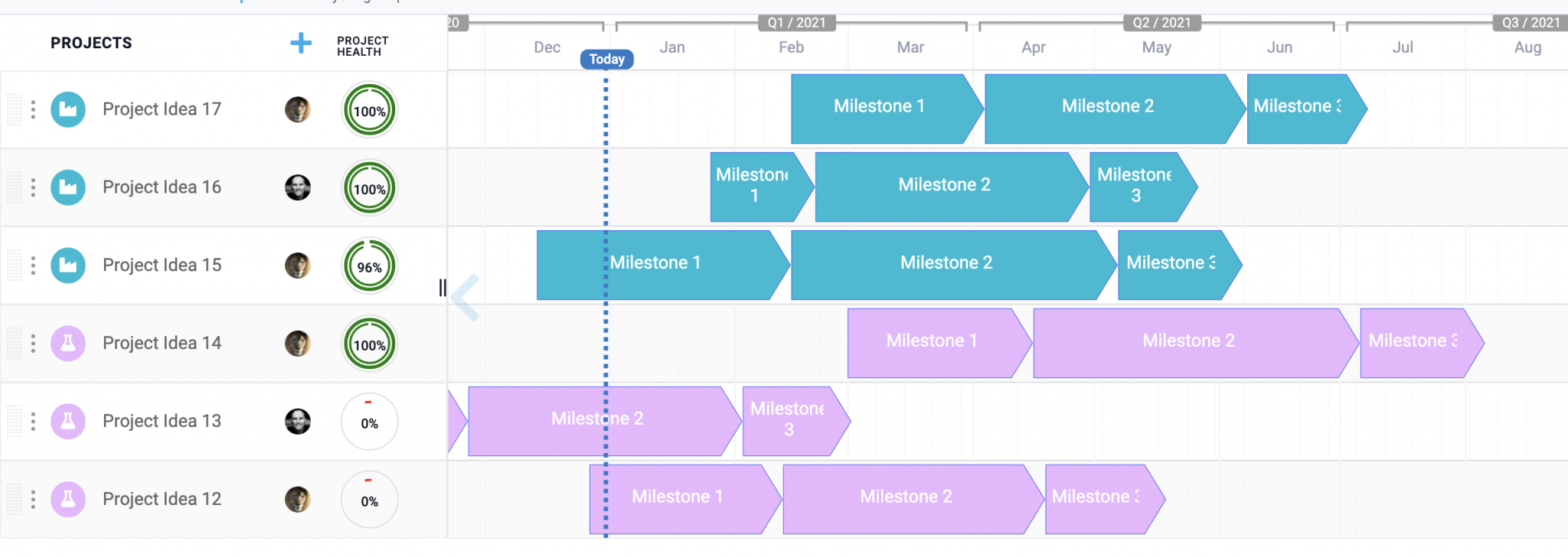Image resolution: width=1568 pixels, height=557 pixels.
Task: Open the three-dot menu for Project Idea 12
Action: pos(33,500)
